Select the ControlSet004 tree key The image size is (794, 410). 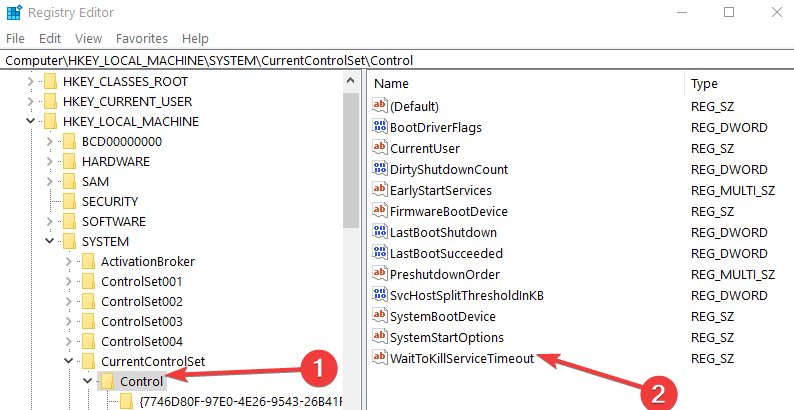point(142,342)
